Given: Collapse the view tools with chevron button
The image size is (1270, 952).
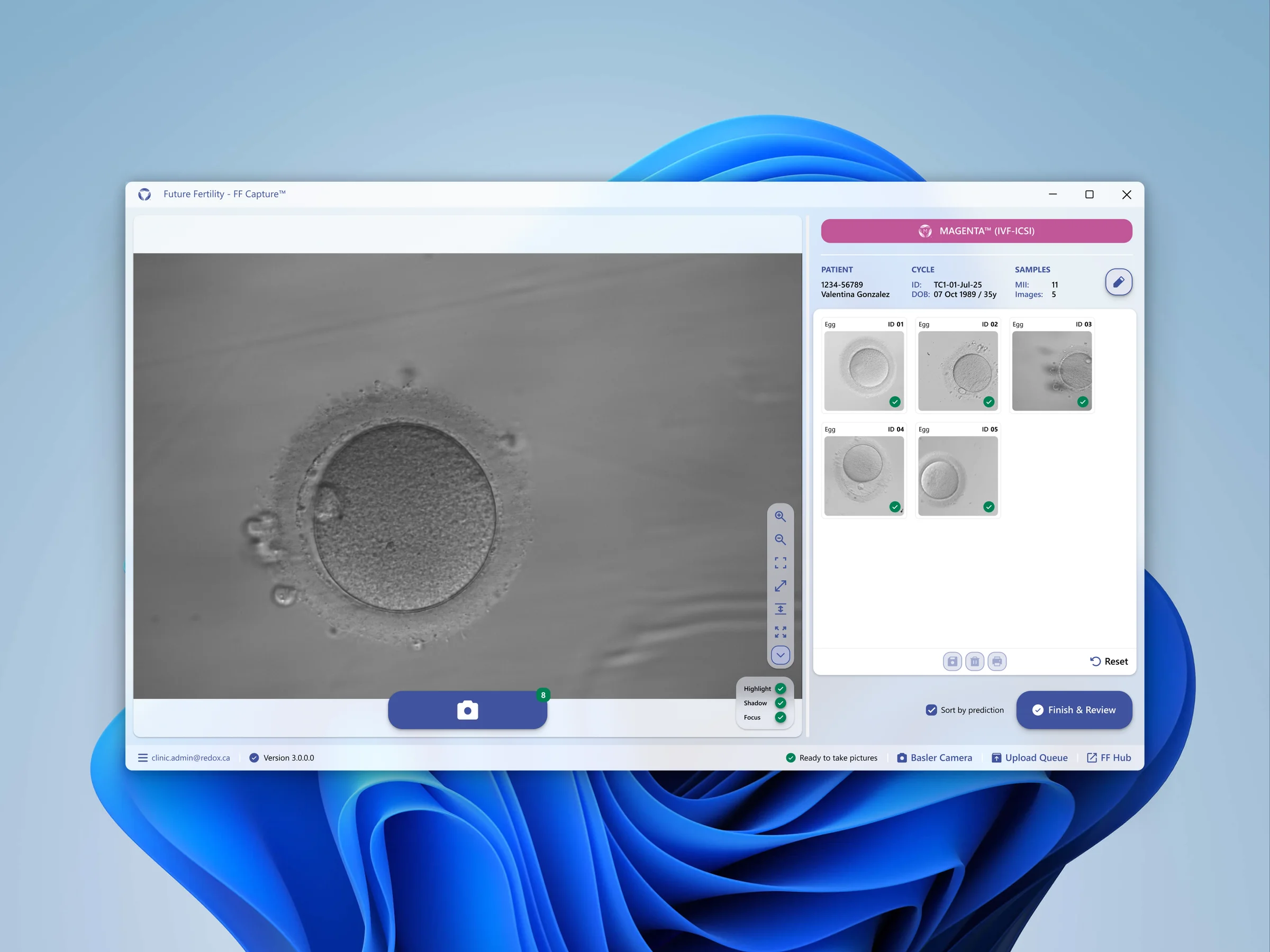Looking at the screenshot, I should tap(781, 655).
